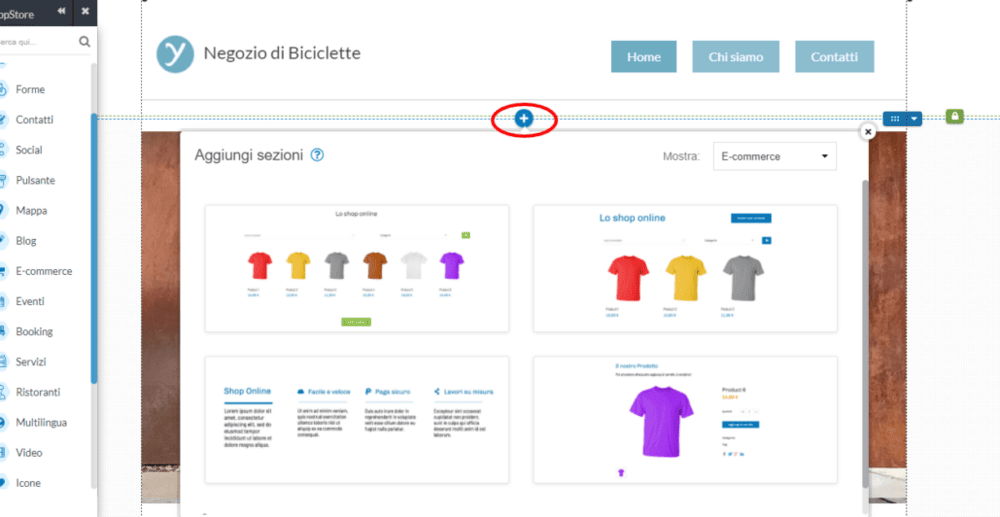This screenshot has height=517, width=1000.
Task: Open E-commerce in the sidebar
Action: 44,271
